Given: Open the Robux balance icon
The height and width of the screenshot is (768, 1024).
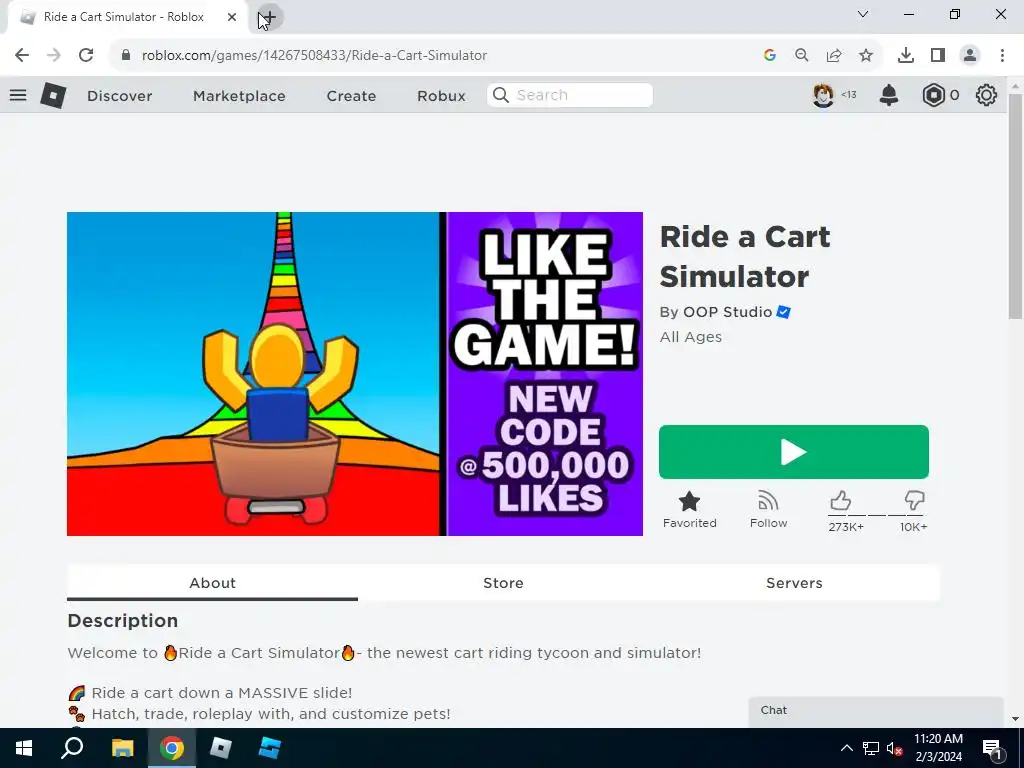Looking at the screenshot, I should (934, 95).
